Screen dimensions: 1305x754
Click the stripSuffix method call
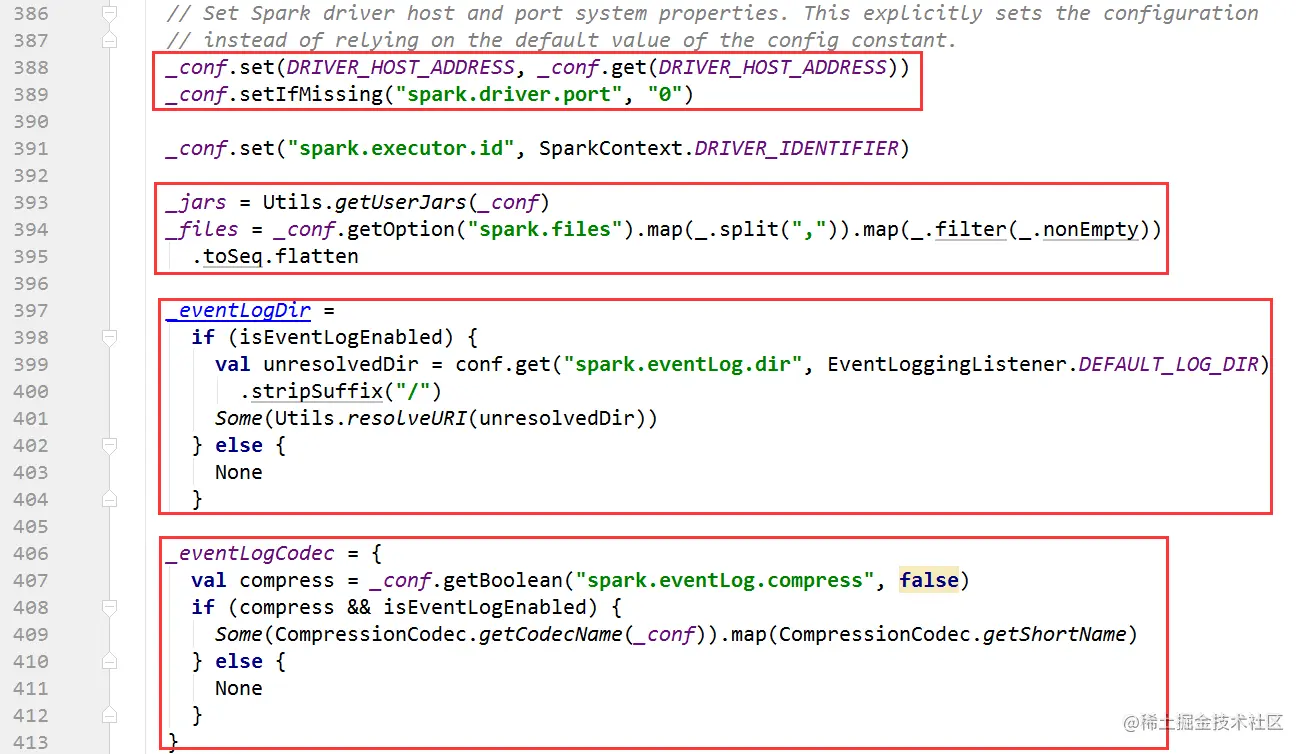317,392
